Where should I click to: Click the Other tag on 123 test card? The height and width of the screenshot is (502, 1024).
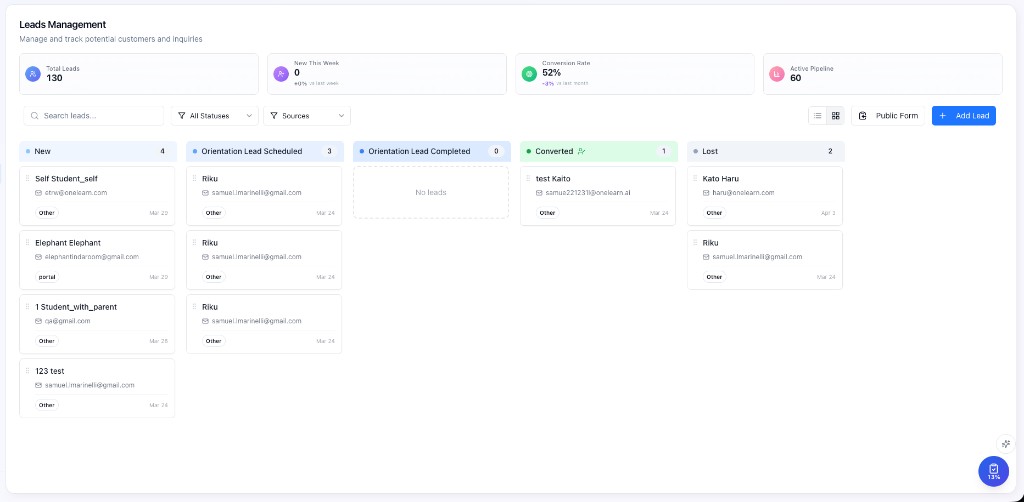(x=47, y=405)
